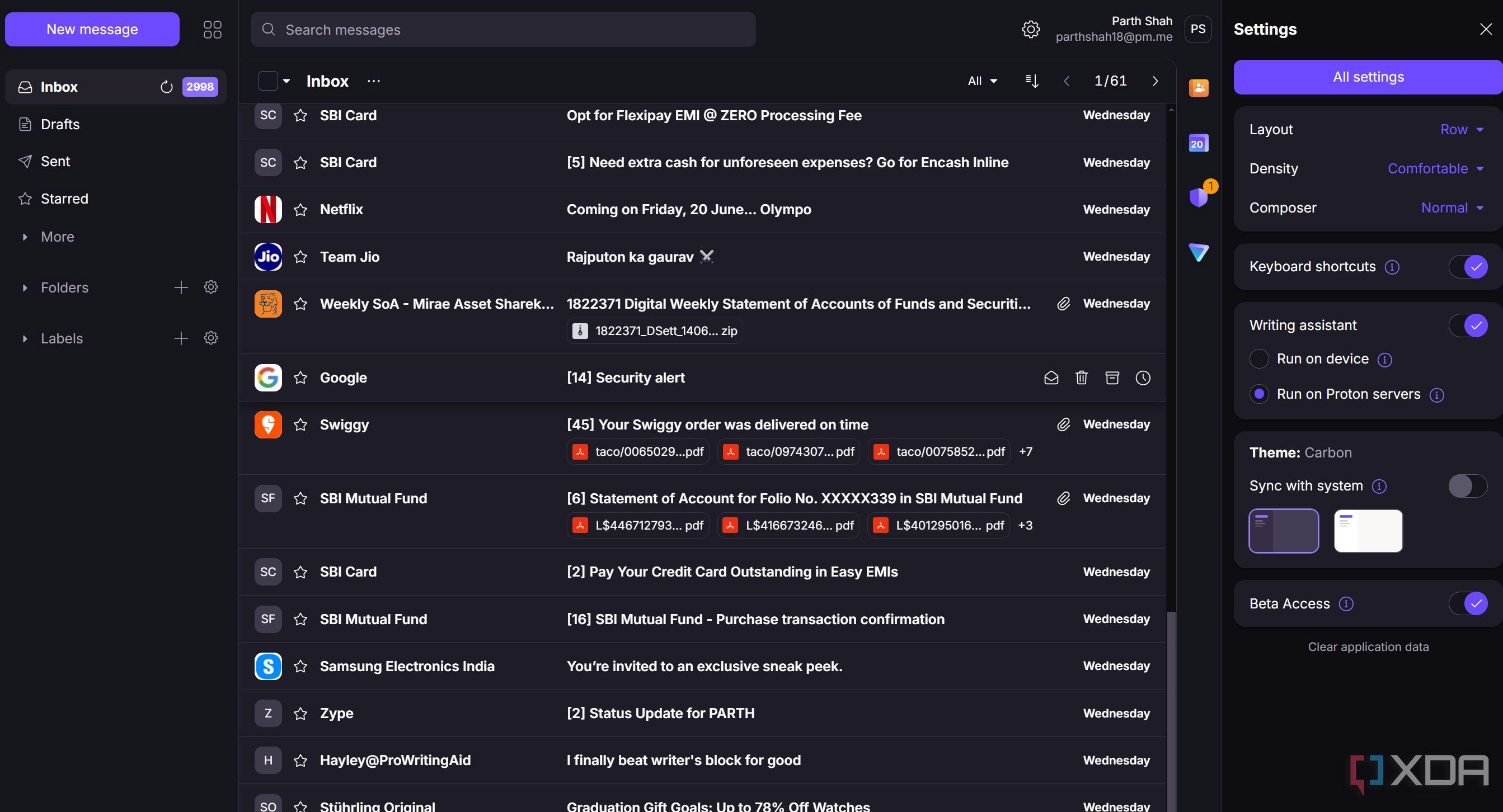1503x812 pixels.
Task: Open Composer dropdown set to Normal
Action: click(x=1452, y=207)
